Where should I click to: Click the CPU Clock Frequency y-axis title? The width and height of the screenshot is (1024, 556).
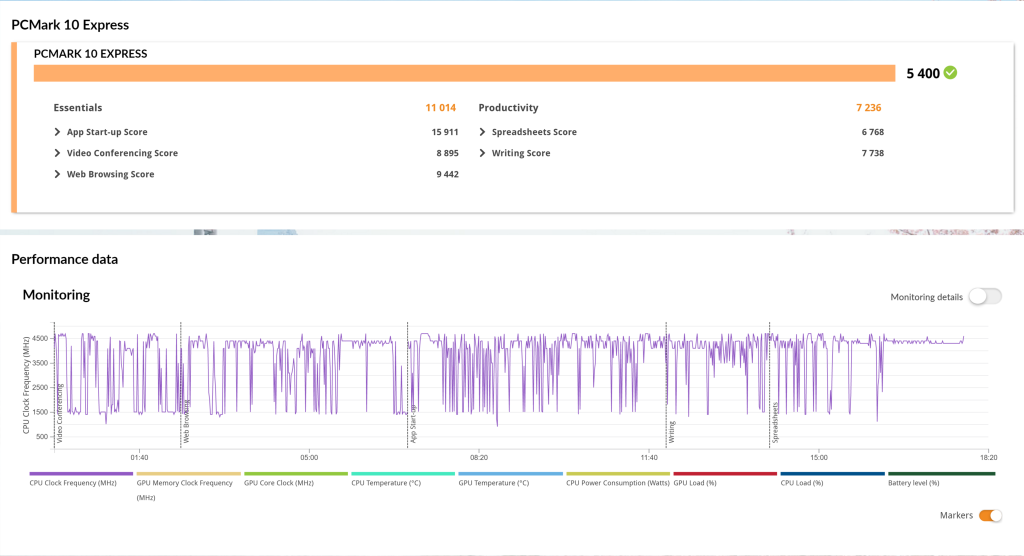coord(26,385)
